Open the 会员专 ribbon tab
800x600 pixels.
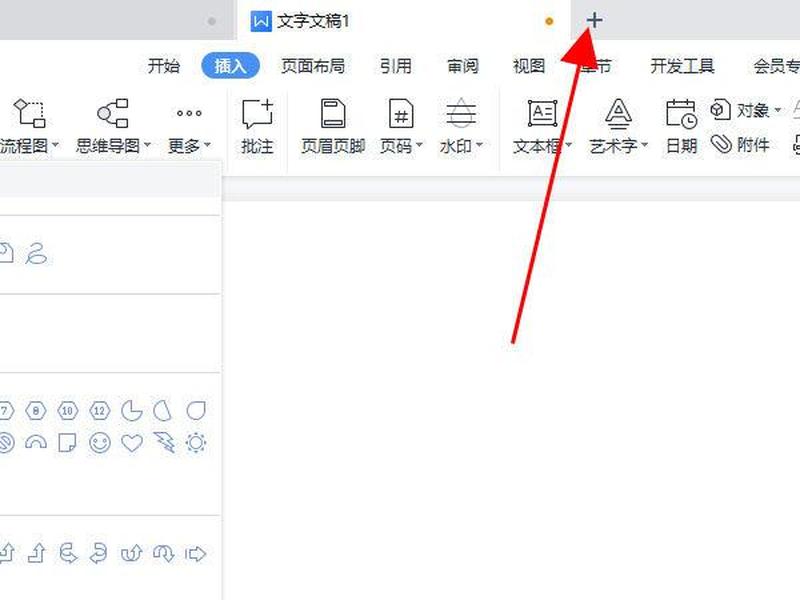(x=777, y=66)
